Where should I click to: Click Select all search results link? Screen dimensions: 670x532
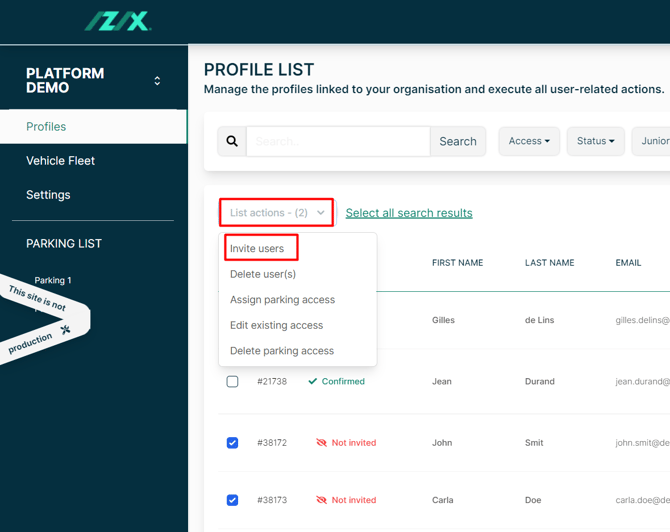409,213
